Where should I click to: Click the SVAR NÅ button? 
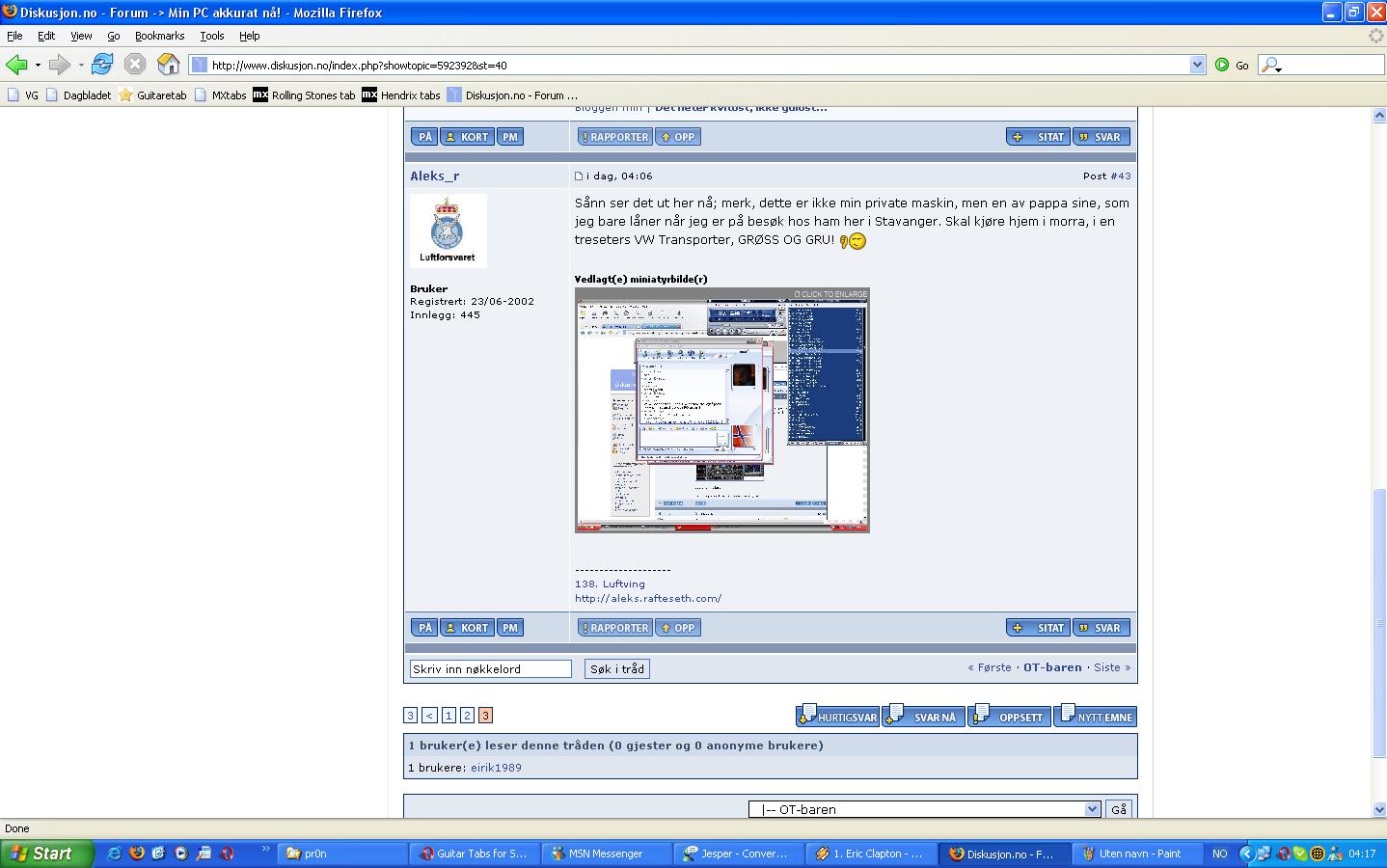(x=924, y=717)
